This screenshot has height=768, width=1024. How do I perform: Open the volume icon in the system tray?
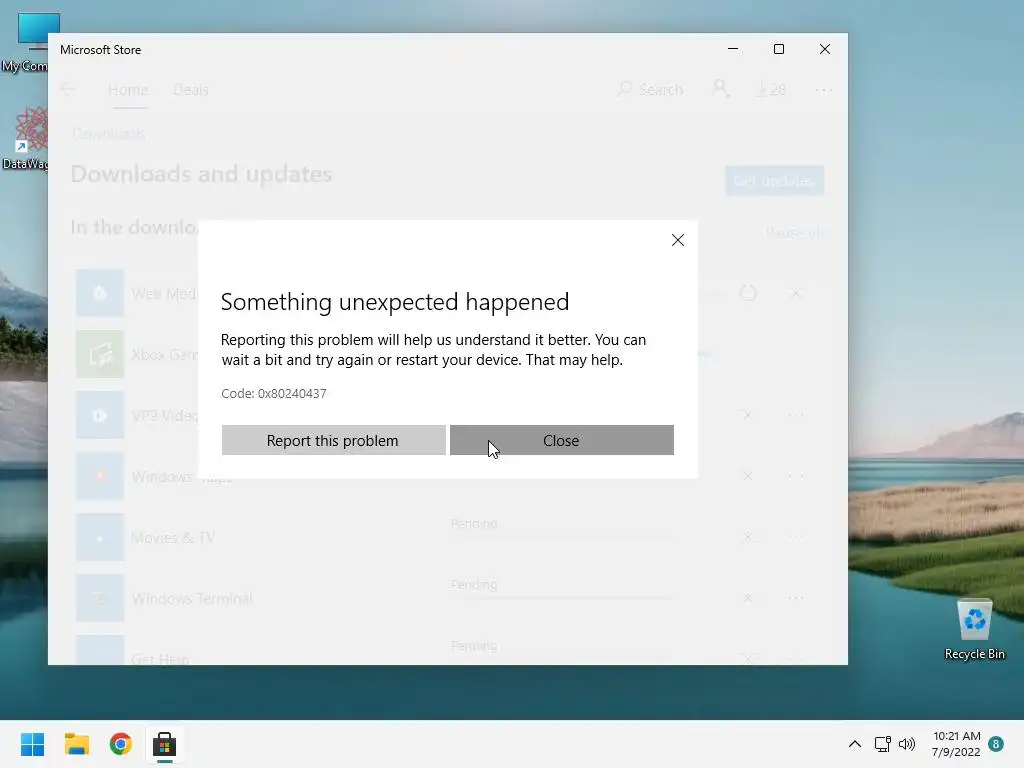pos(907,744)
